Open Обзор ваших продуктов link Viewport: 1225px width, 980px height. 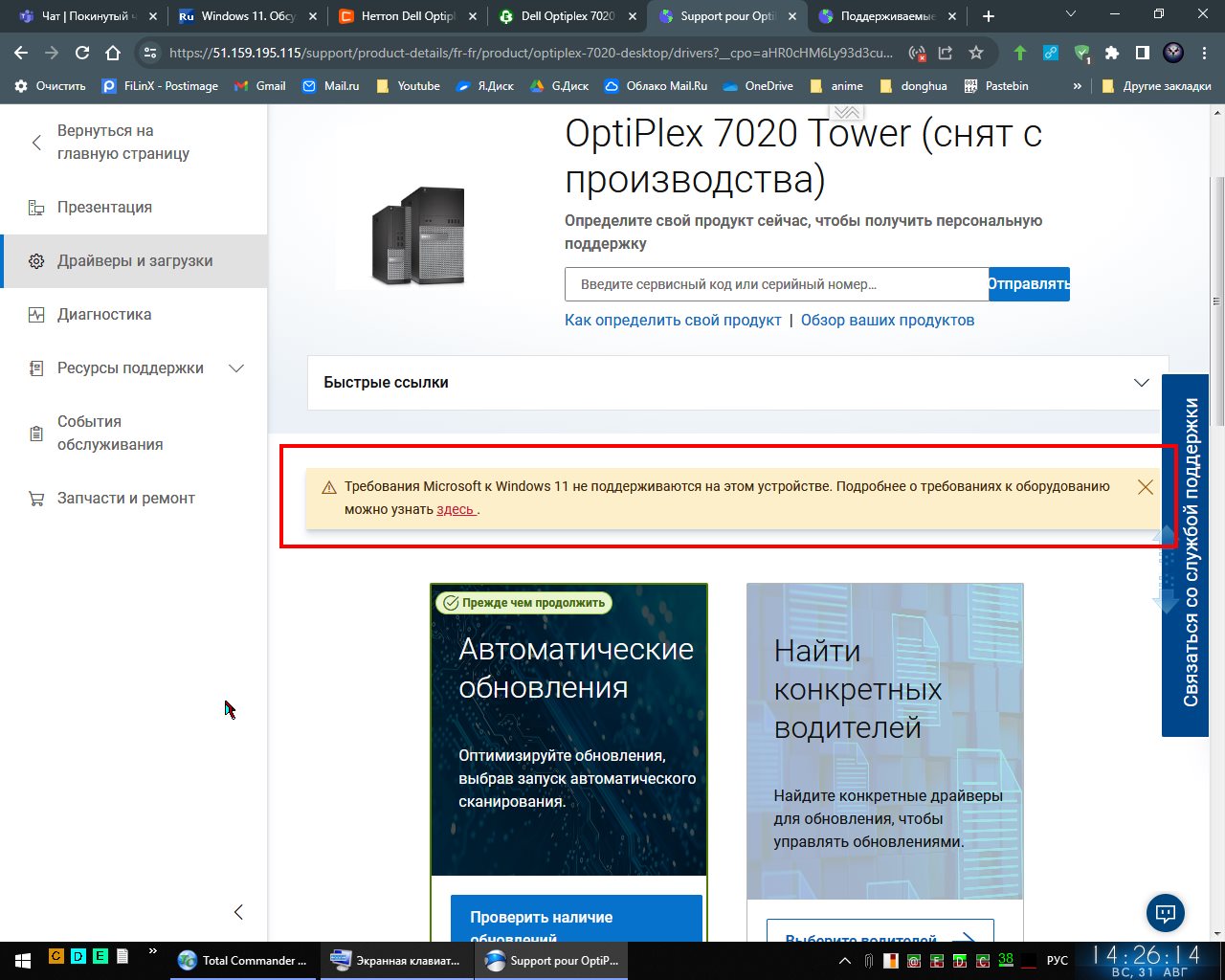[x=887, y=321]
